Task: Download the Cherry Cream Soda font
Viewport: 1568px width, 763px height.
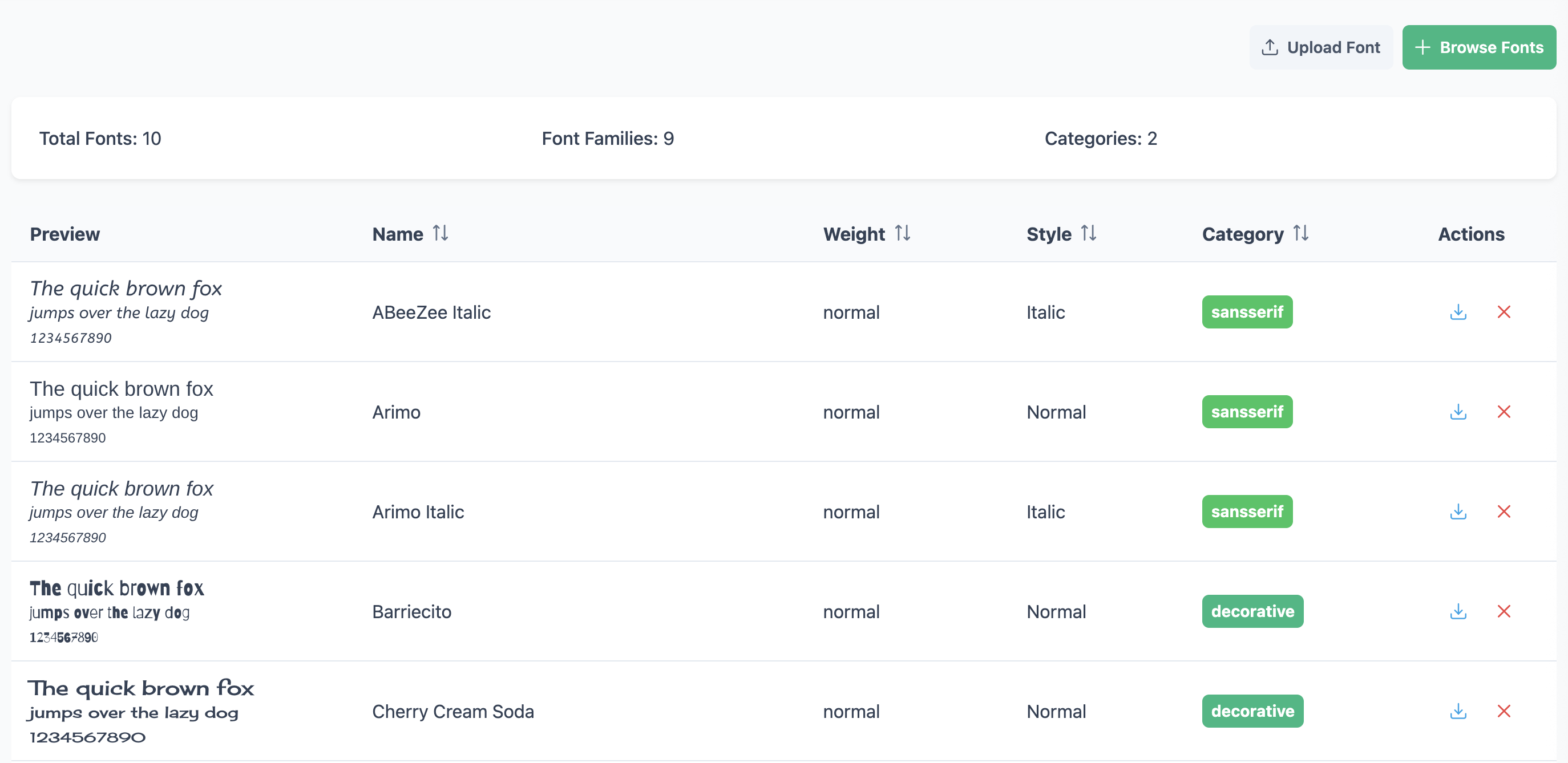Action: point(1458,711)
